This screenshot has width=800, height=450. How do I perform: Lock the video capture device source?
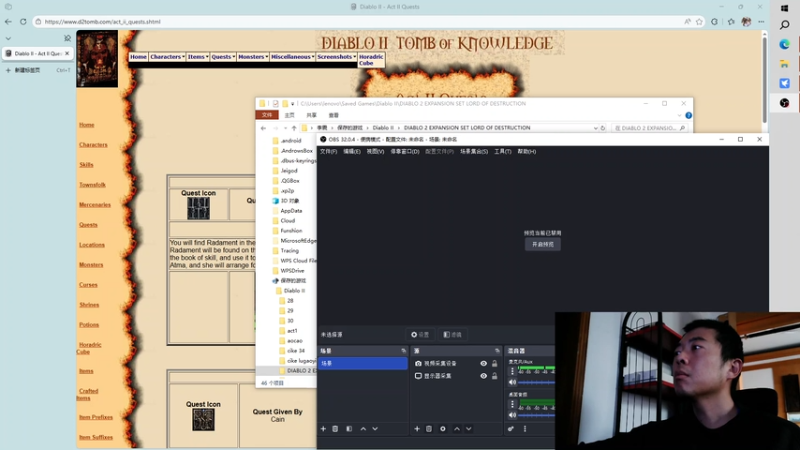pos(494,364)
